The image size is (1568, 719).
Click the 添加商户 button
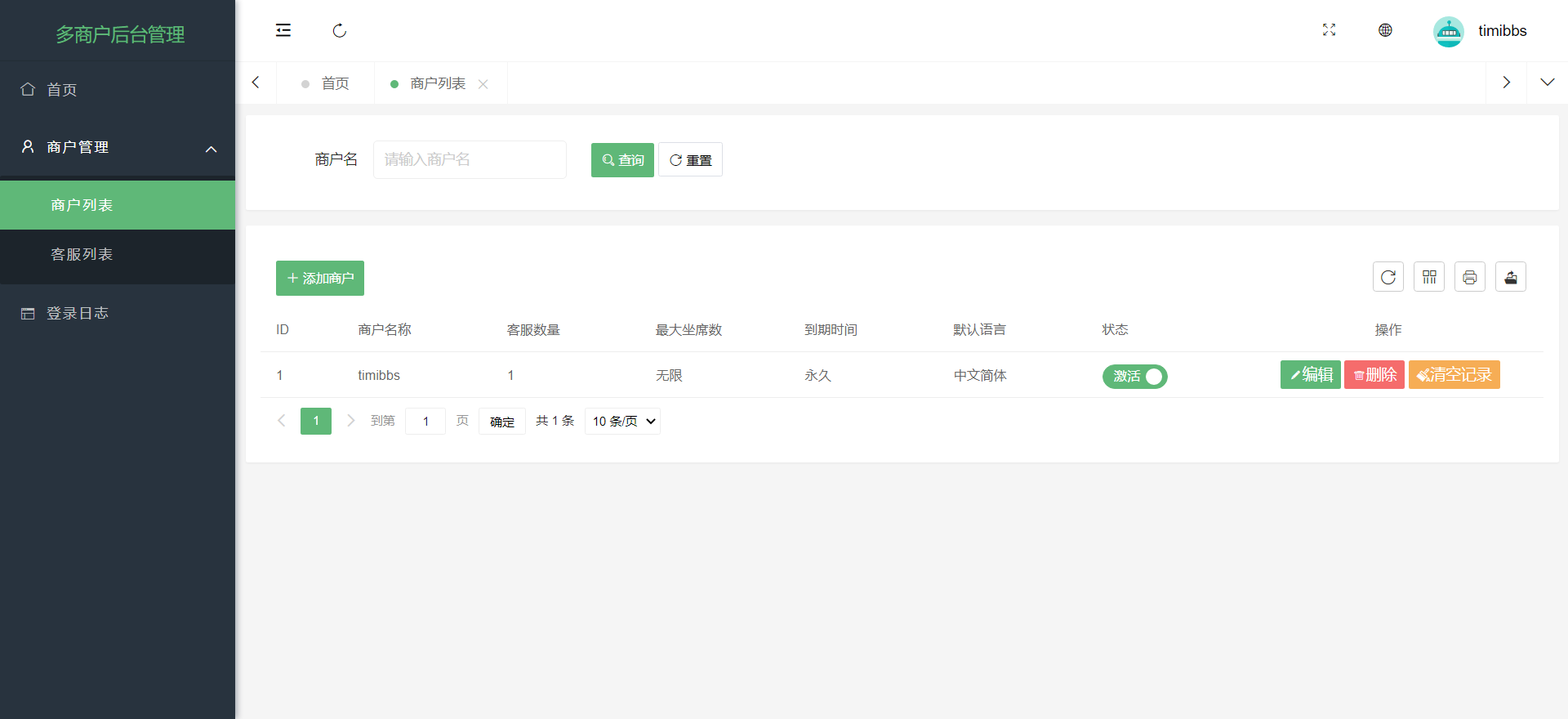click(320, 279)
